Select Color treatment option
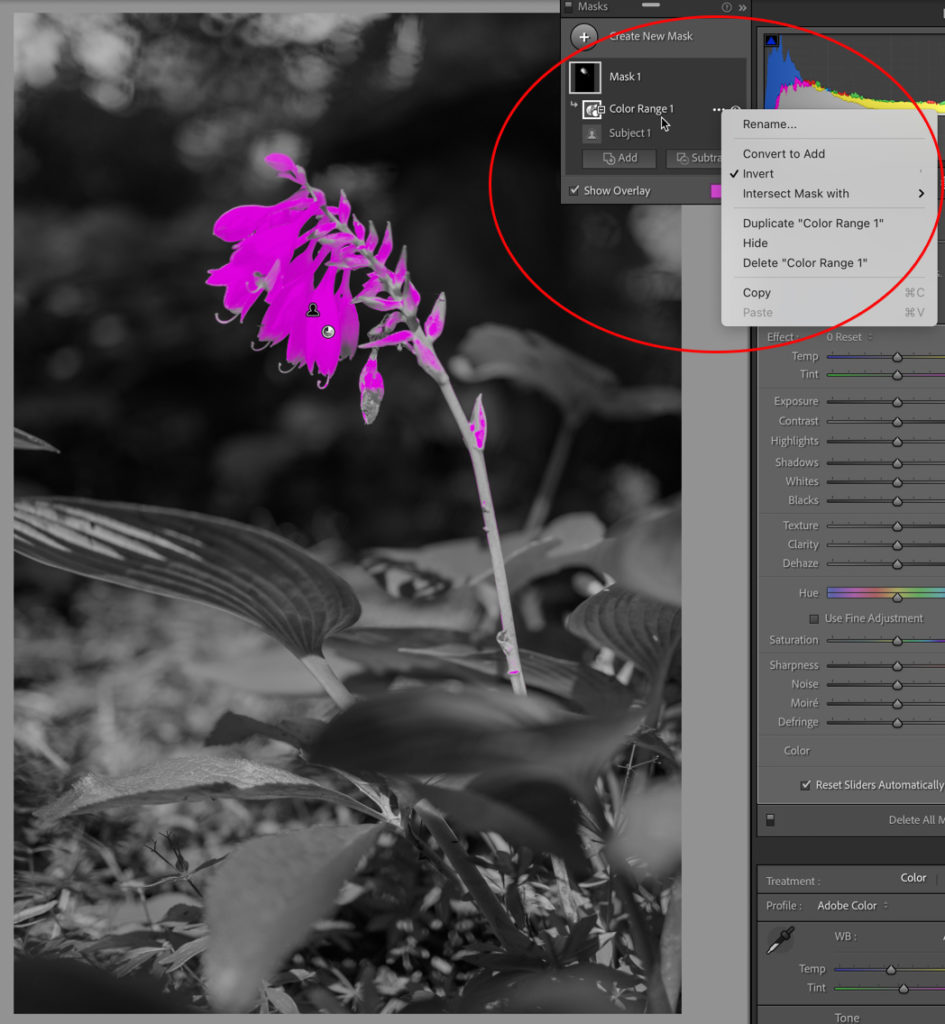This screenshot has width=945, height=1024. 912,878
